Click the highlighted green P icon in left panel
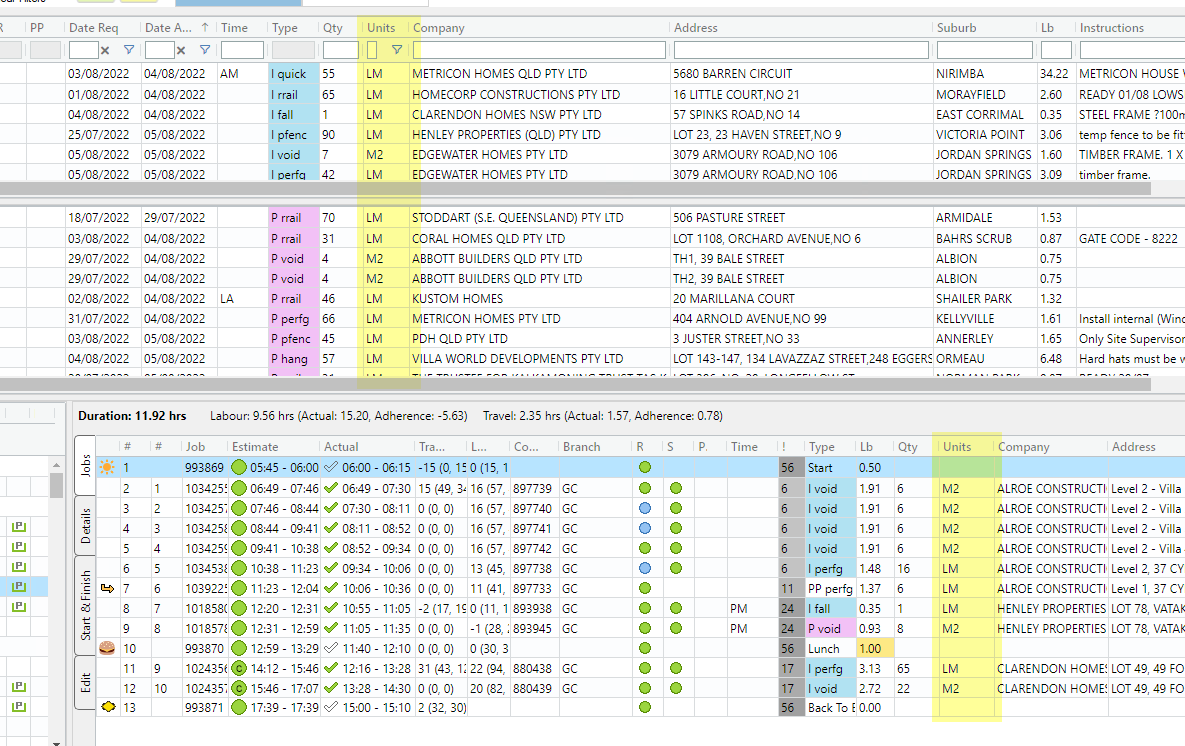This screenshot has width=1185, height=746. pyautogui.click(x=19, y=587)
